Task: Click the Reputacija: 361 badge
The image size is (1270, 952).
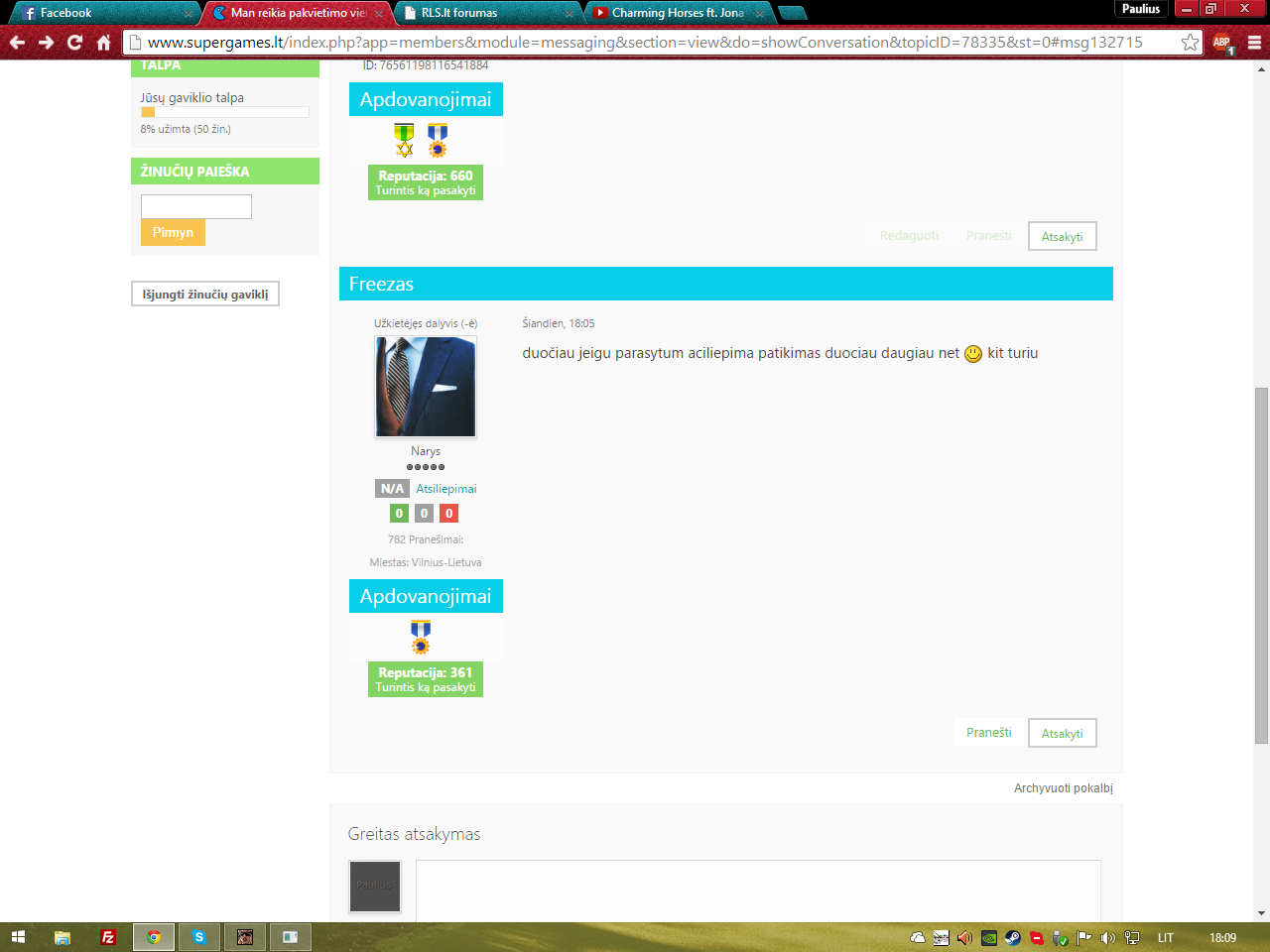Action: 426,679
